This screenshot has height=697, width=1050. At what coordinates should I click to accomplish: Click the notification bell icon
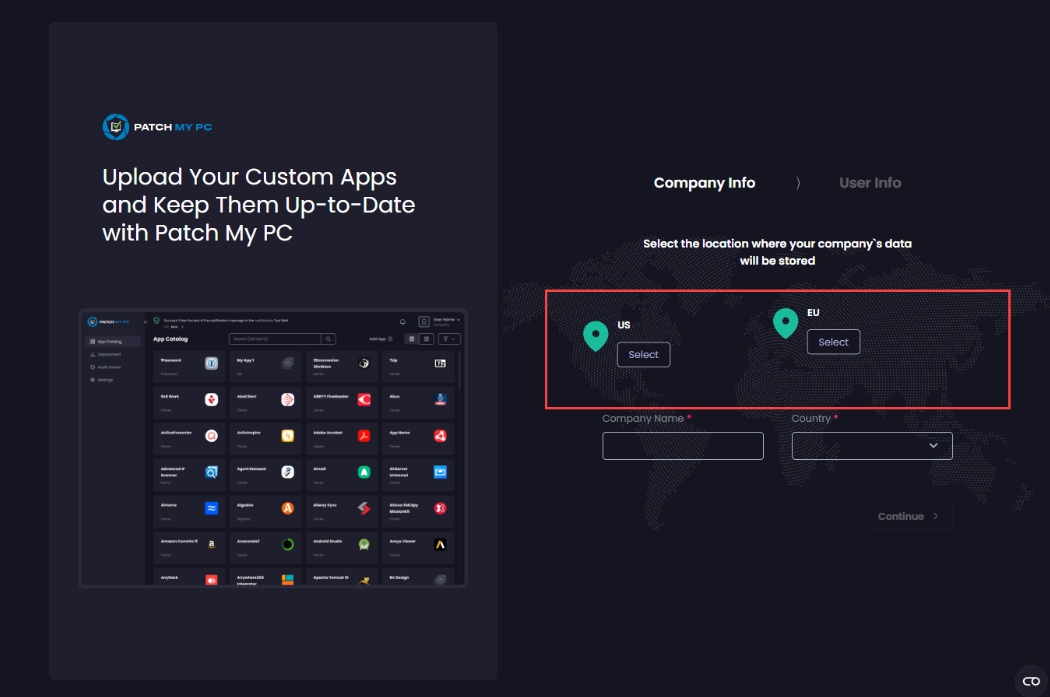[x=403, y=321]
